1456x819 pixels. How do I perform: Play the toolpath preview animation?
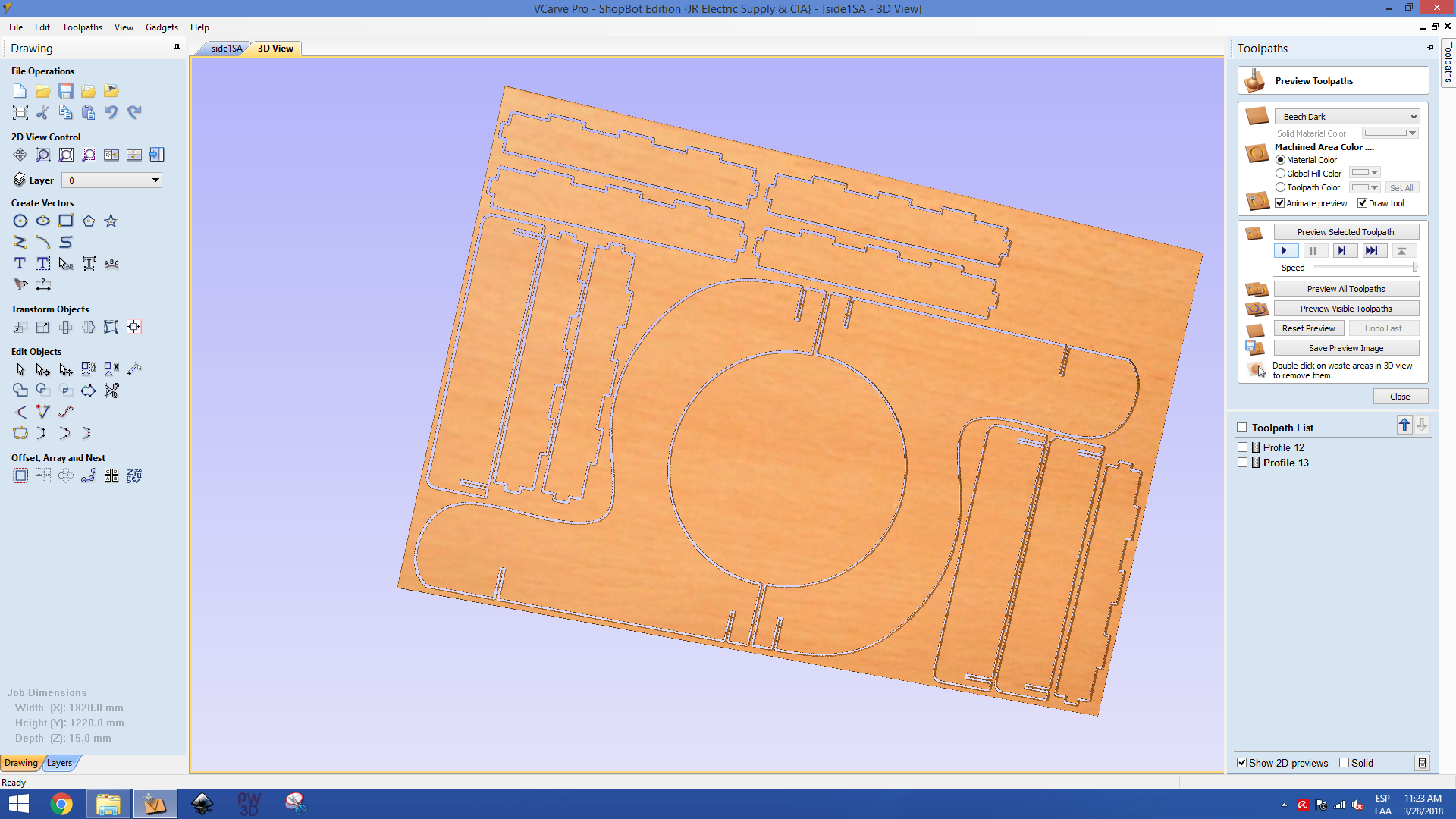[1285, 251]
